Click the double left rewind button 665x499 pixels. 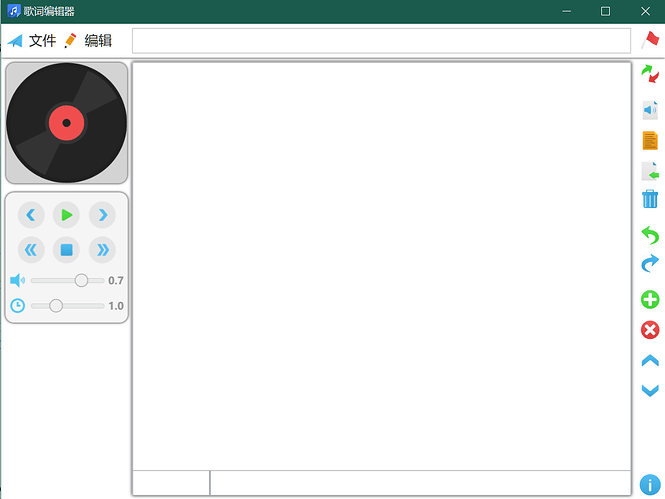click(31, 250)
